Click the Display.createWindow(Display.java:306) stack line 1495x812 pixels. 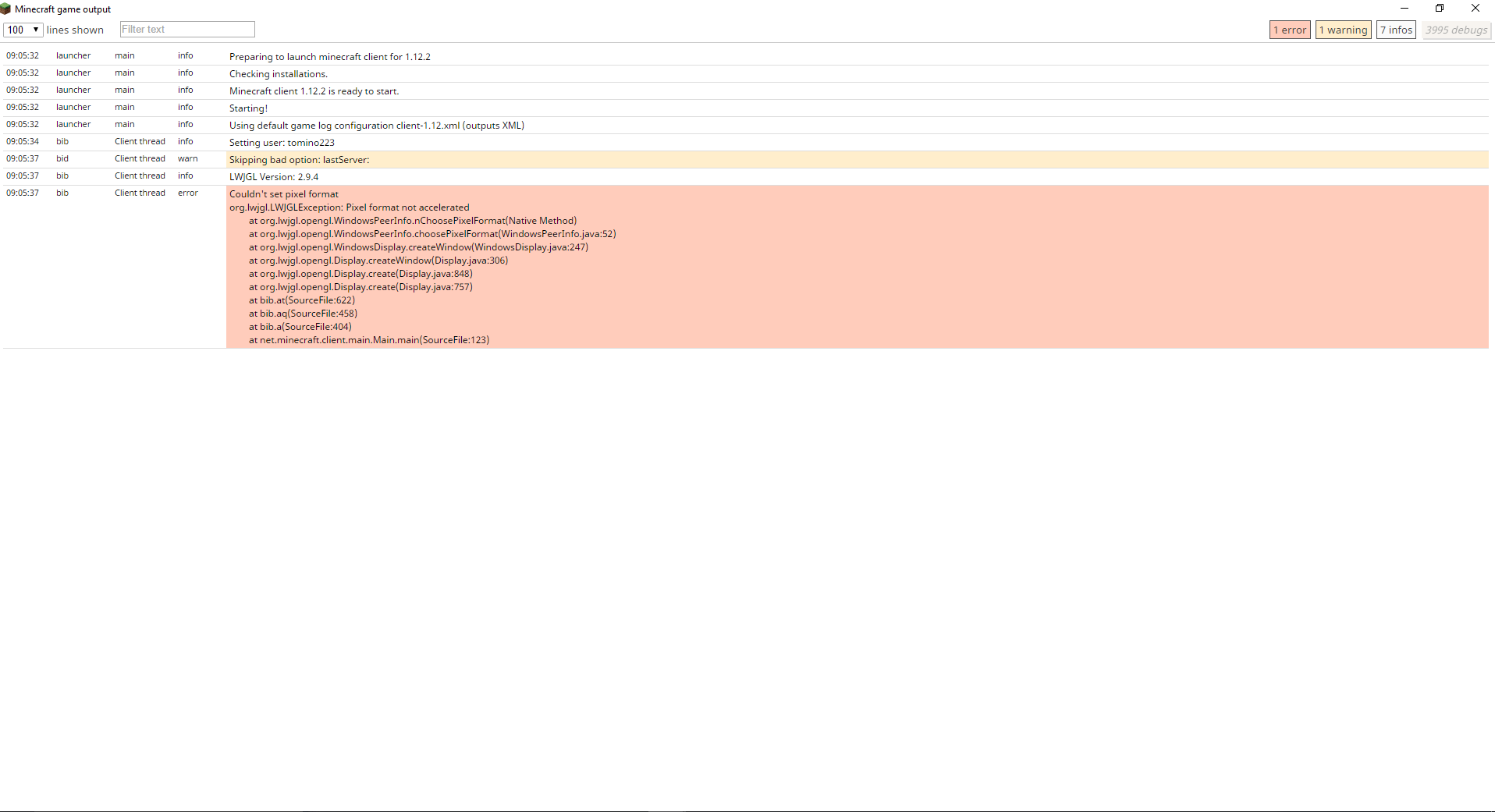pyautogui.click(x=378, y=261)
